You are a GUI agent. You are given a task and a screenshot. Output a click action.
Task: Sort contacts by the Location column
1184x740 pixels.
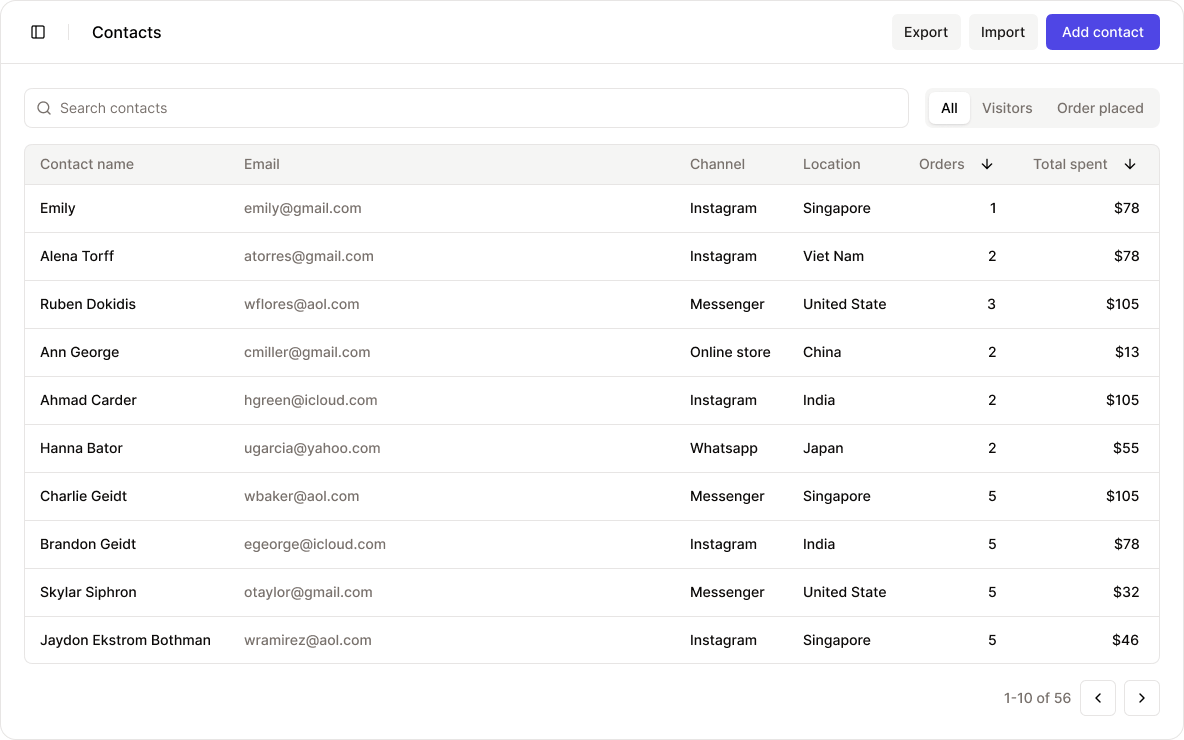pyautogui.click(x=830, y=164)
